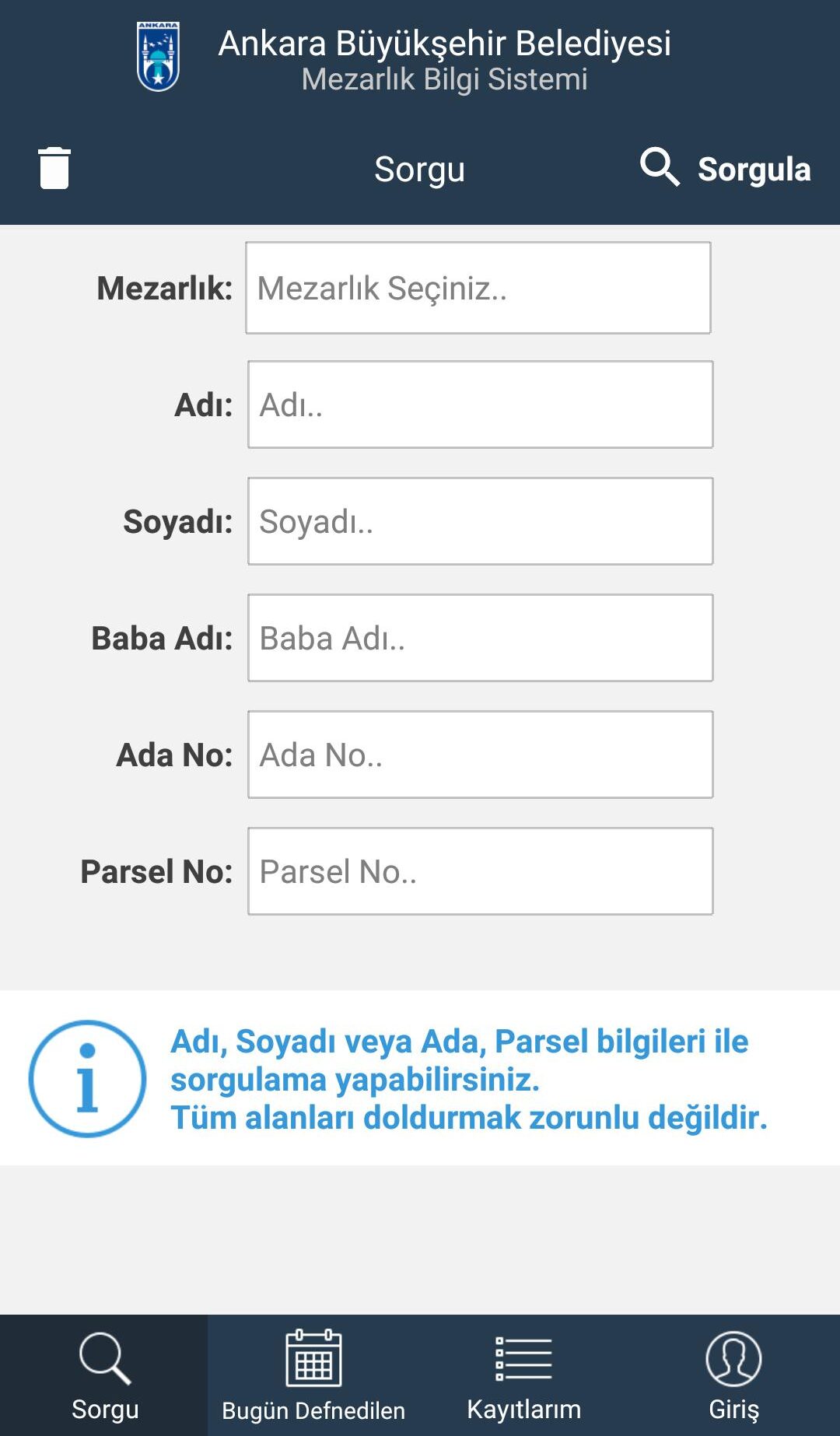This screenshot has height=1436, width=840.
Task: Click the blue info circle icon
Action: 87,1079
